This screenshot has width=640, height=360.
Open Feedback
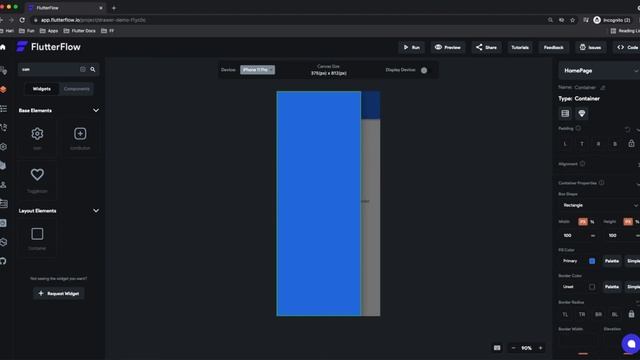point(553,47)
